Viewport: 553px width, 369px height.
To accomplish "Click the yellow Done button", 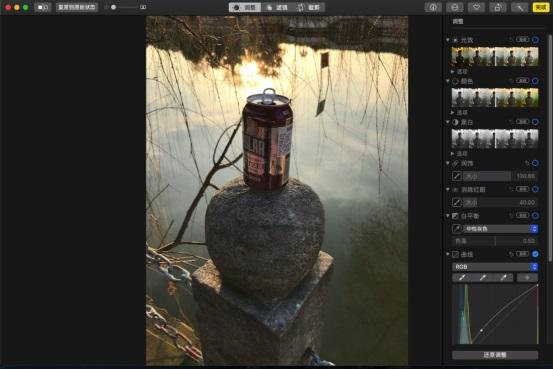I will pyautogui.click(x=541, y=7).
